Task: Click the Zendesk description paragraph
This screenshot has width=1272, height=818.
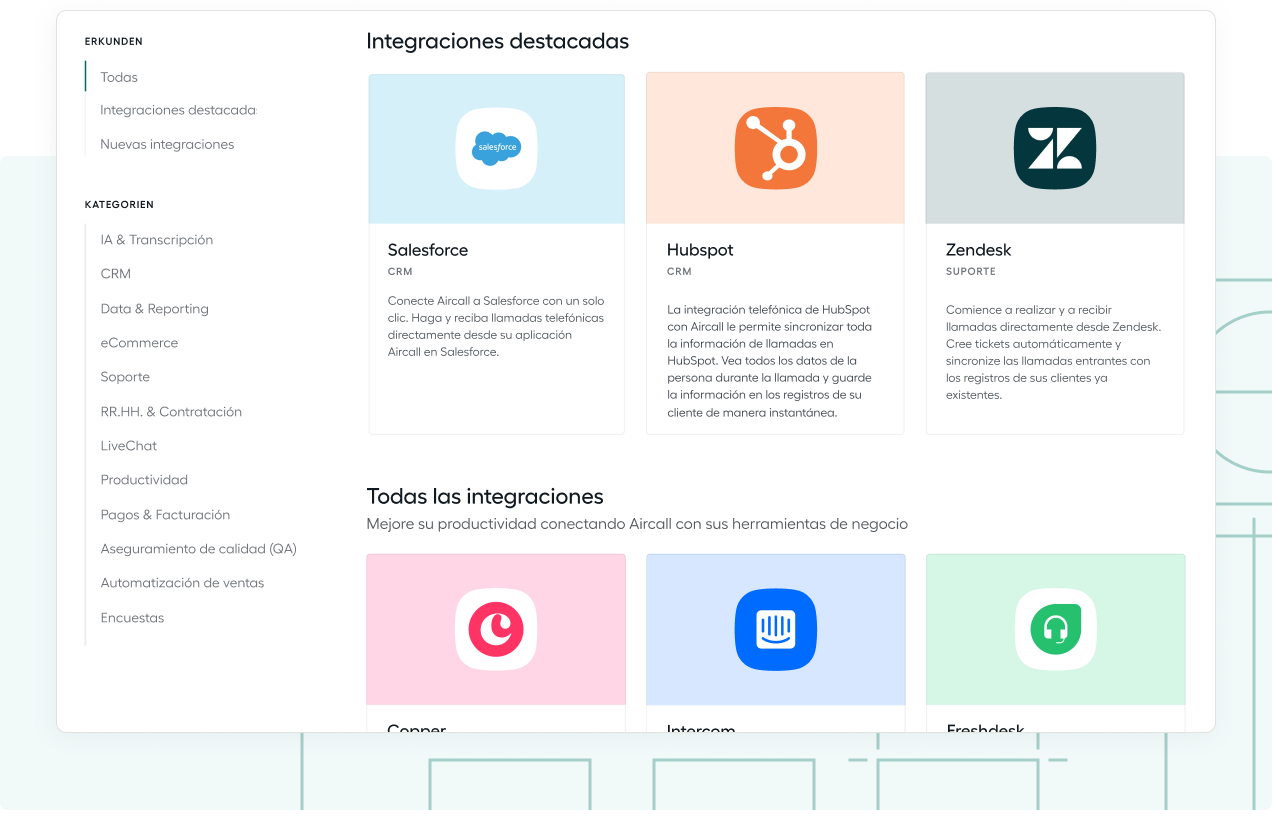Action: (1054, 352)
